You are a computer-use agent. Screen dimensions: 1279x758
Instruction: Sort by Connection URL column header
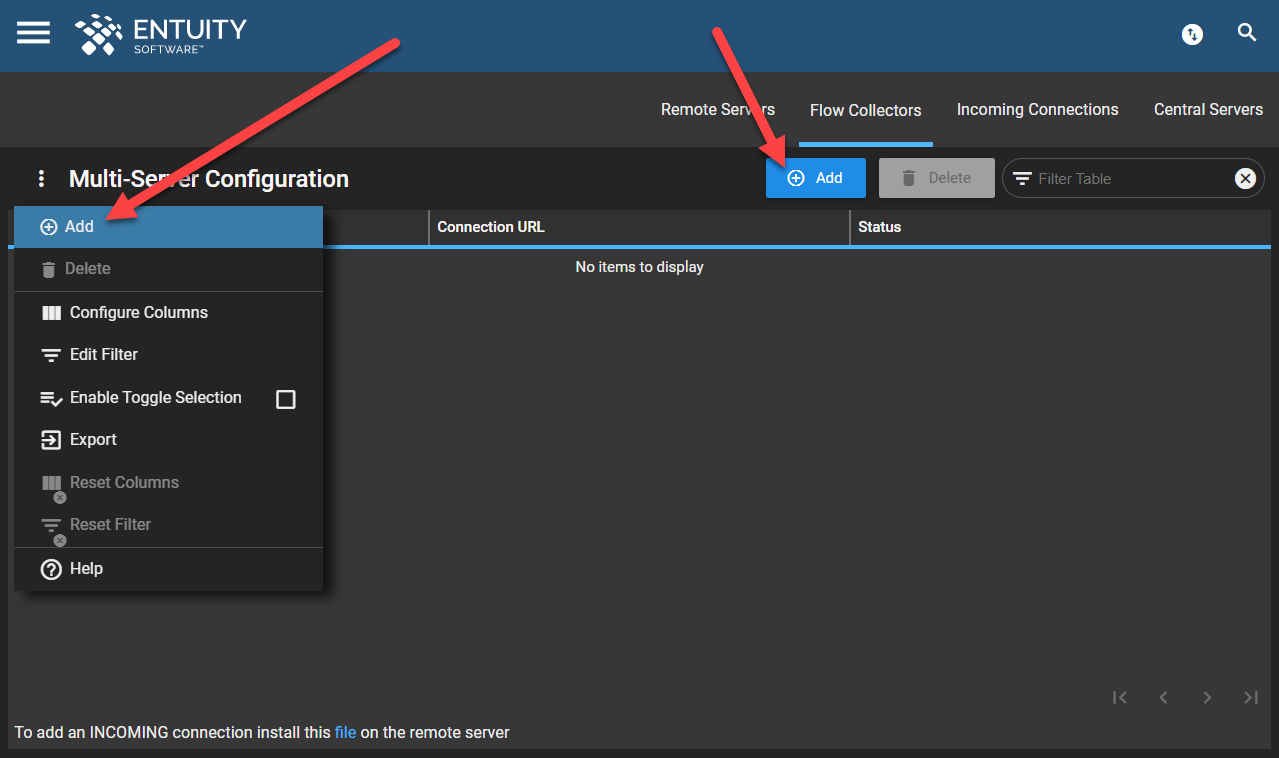click(x=639, y=227)
